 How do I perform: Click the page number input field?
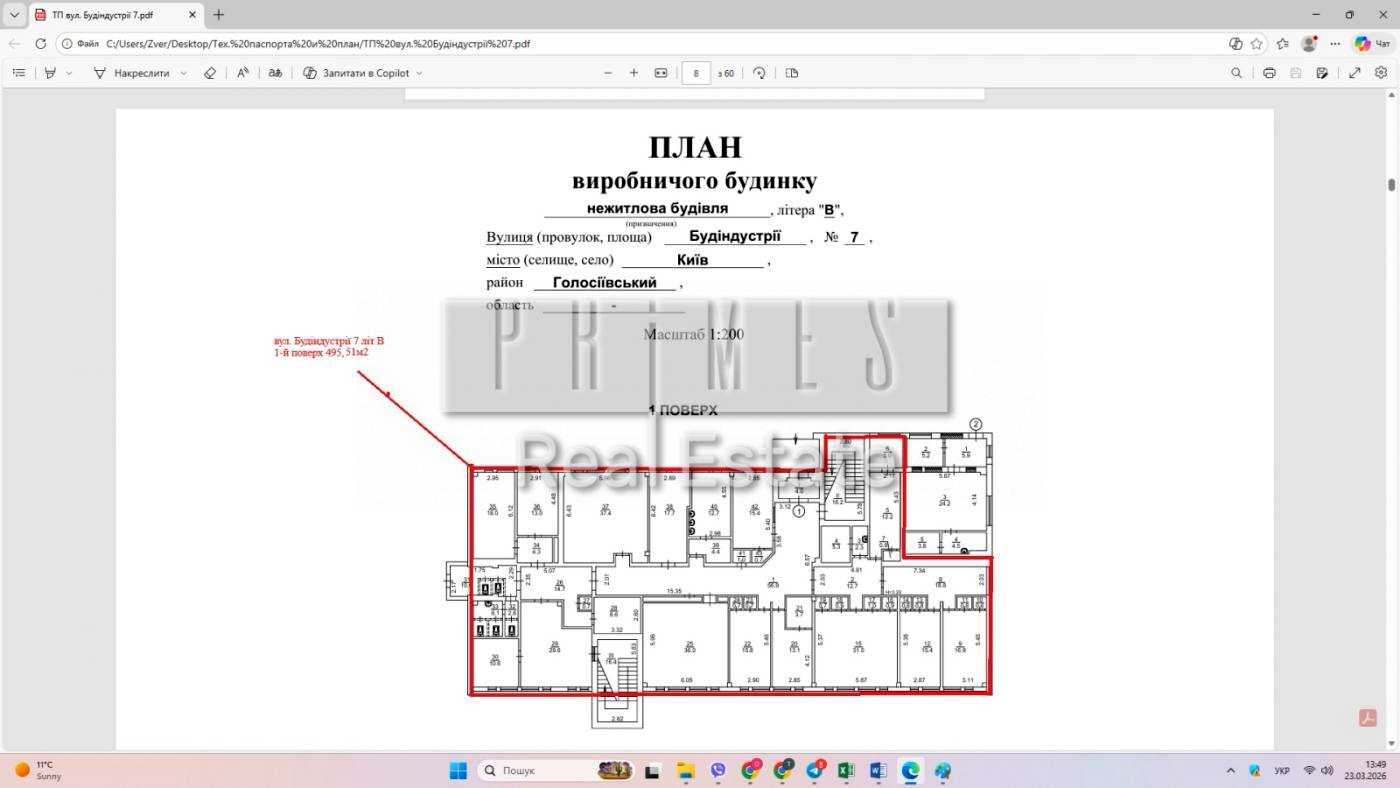click(696, 73)
